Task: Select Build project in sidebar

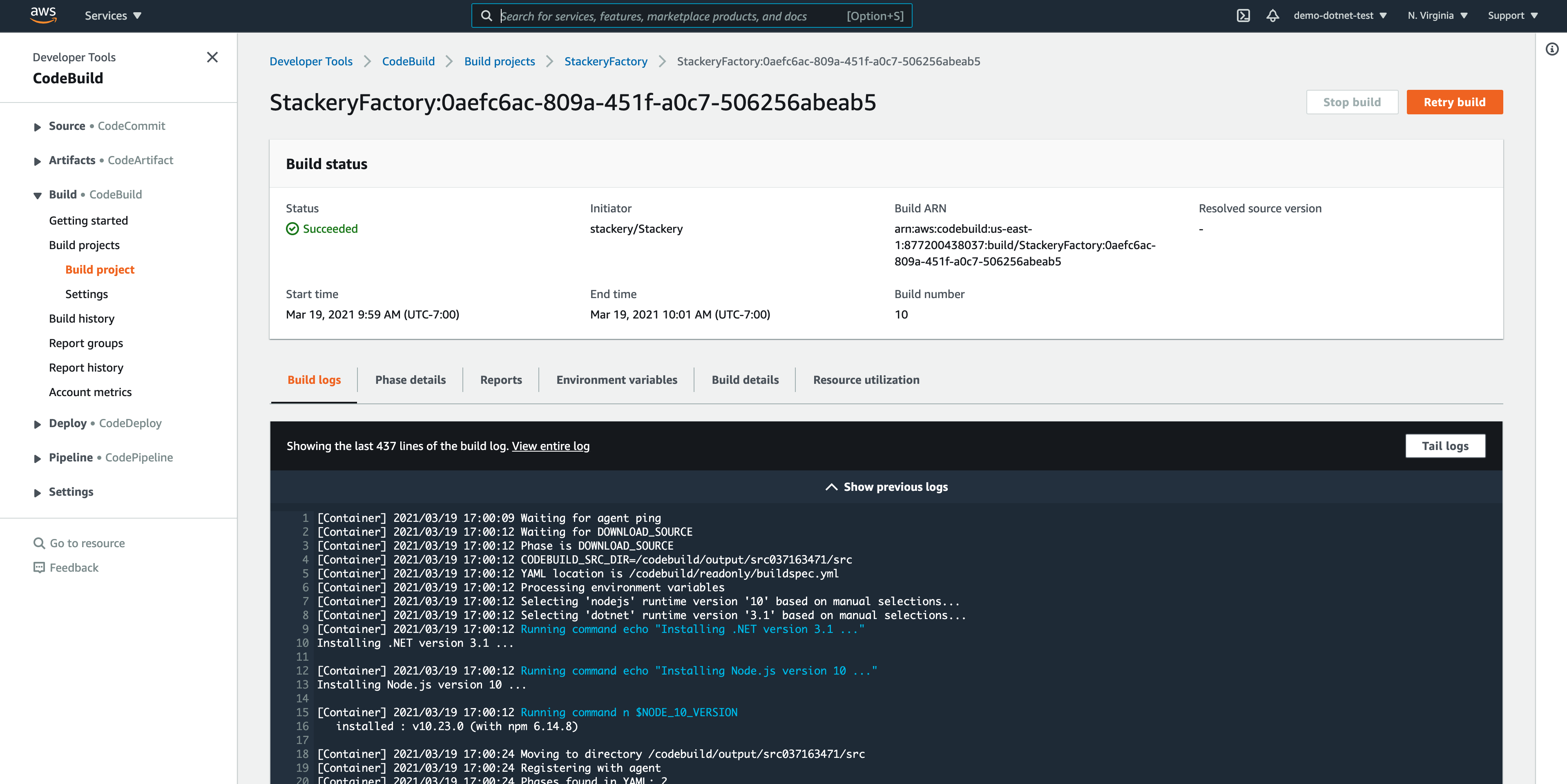Action: point(100,269)
